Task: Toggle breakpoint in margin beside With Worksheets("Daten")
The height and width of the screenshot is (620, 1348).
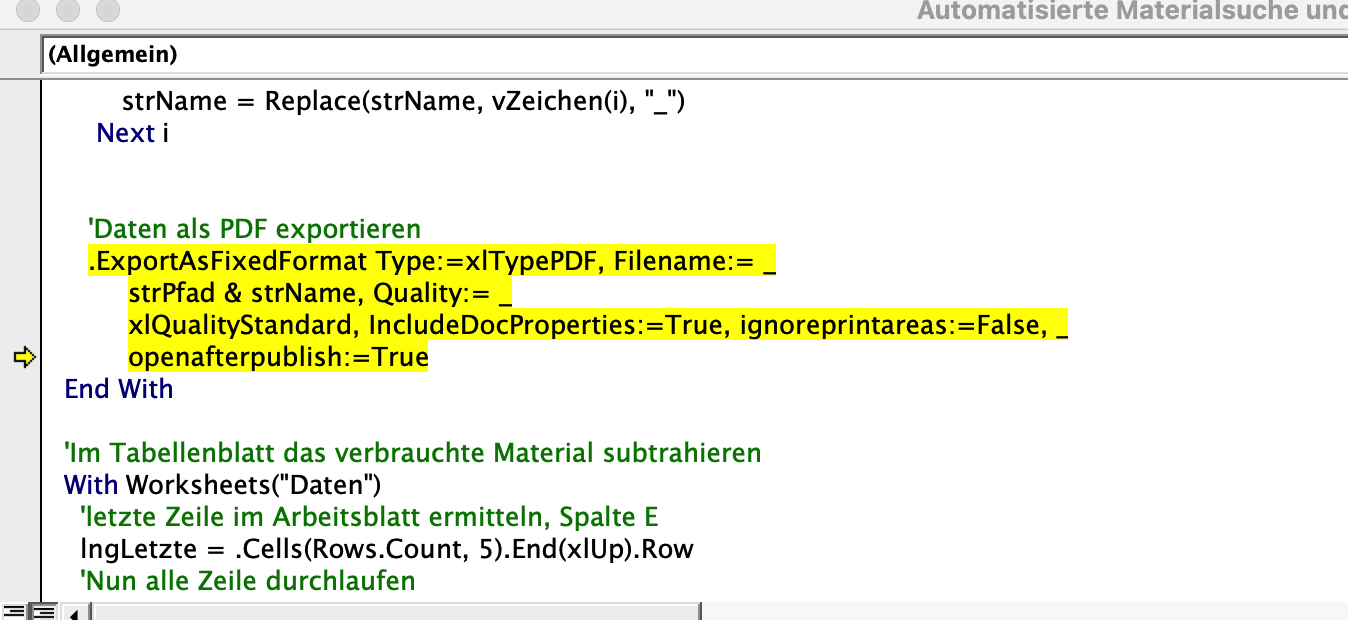Action: click(20, 485)
